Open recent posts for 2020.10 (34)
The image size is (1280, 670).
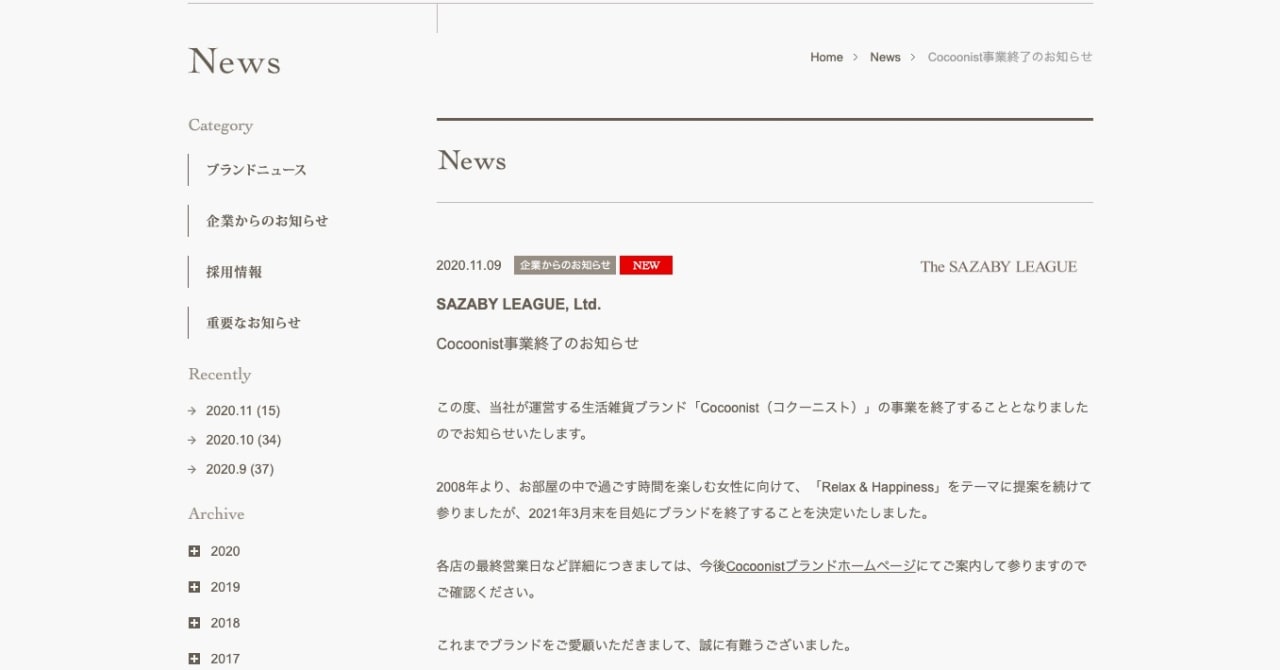243,440
